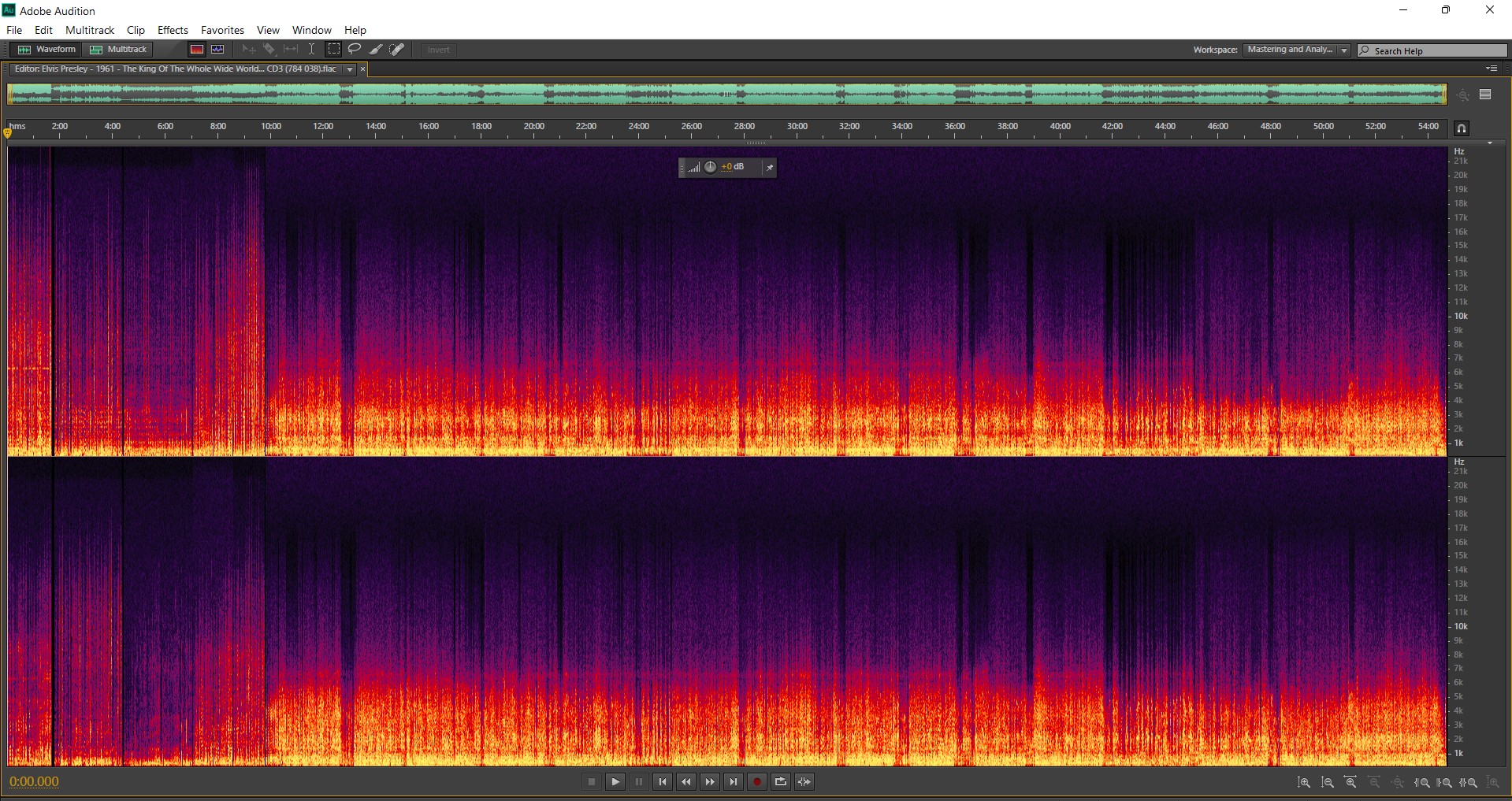The image size is (1512, 801).
Task: Click Zoom In Amplitude icon
Action: click(x=1304, y=782)
